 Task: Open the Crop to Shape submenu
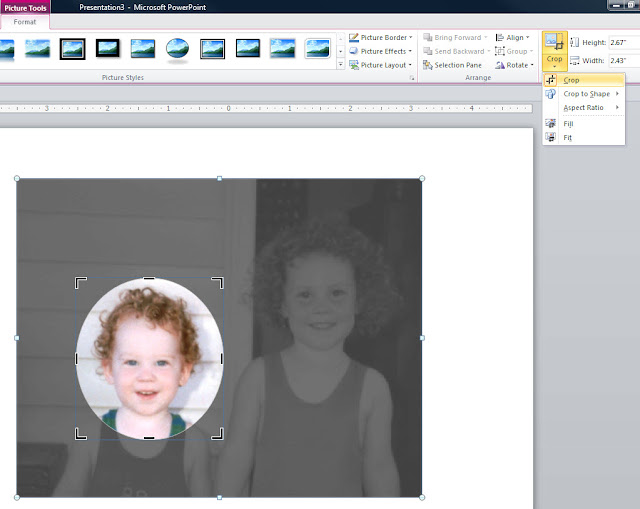pos(586,94)
